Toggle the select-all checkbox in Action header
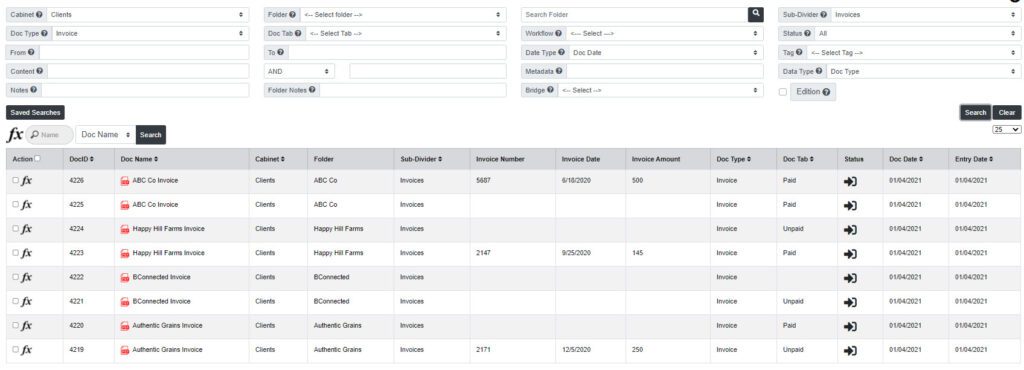 coord(37,159)
